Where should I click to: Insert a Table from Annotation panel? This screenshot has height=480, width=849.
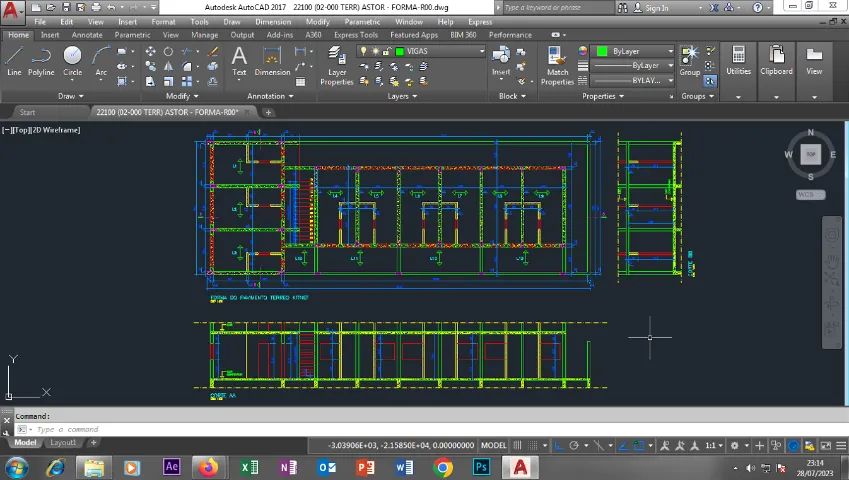click(x=301, y=82)
